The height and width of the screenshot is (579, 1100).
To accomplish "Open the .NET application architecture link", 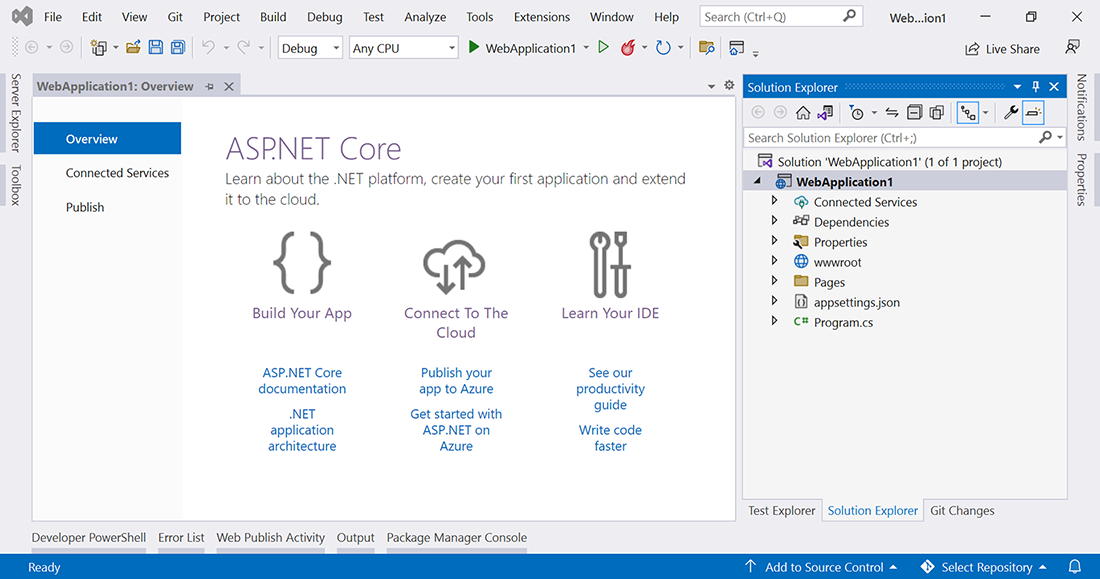I will point(302,430).
